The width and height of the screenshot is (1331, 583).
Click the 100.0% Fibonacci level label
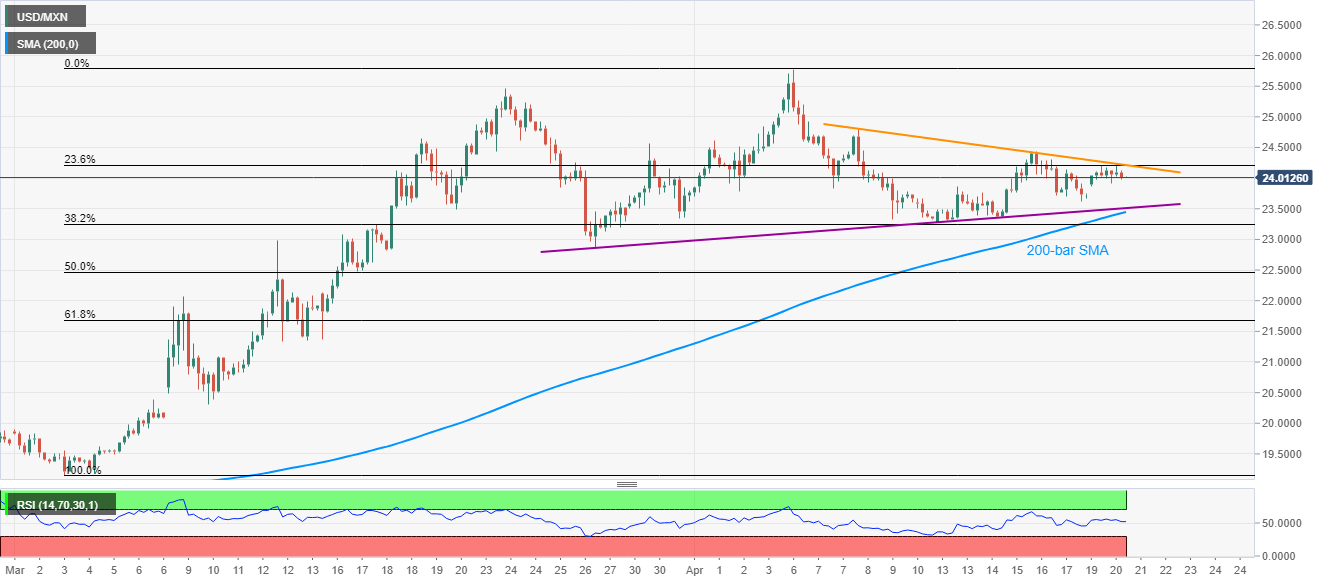pos(82,470)
